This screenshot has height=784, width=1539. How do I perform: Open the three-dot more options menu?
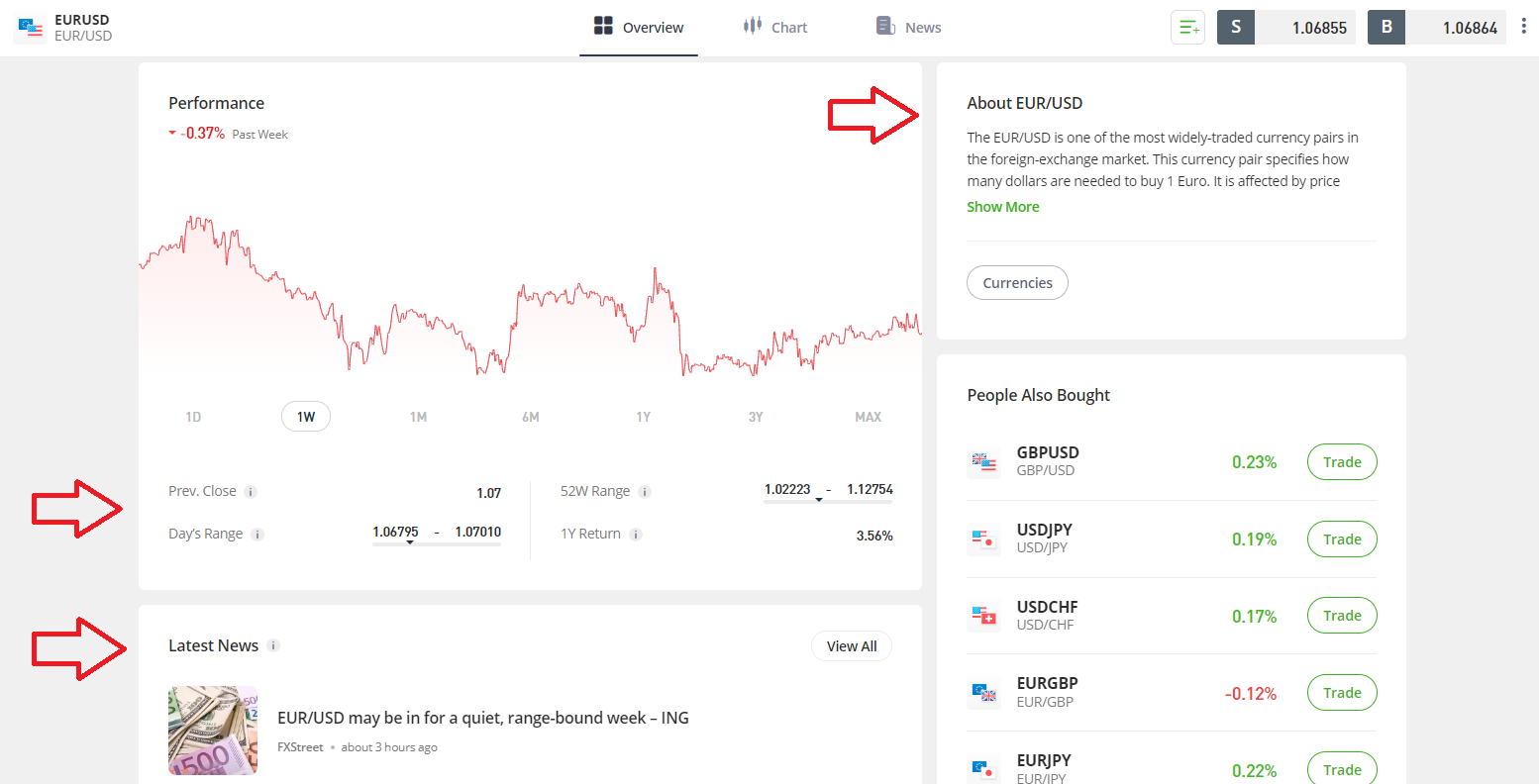click(x=1523, y=27)
